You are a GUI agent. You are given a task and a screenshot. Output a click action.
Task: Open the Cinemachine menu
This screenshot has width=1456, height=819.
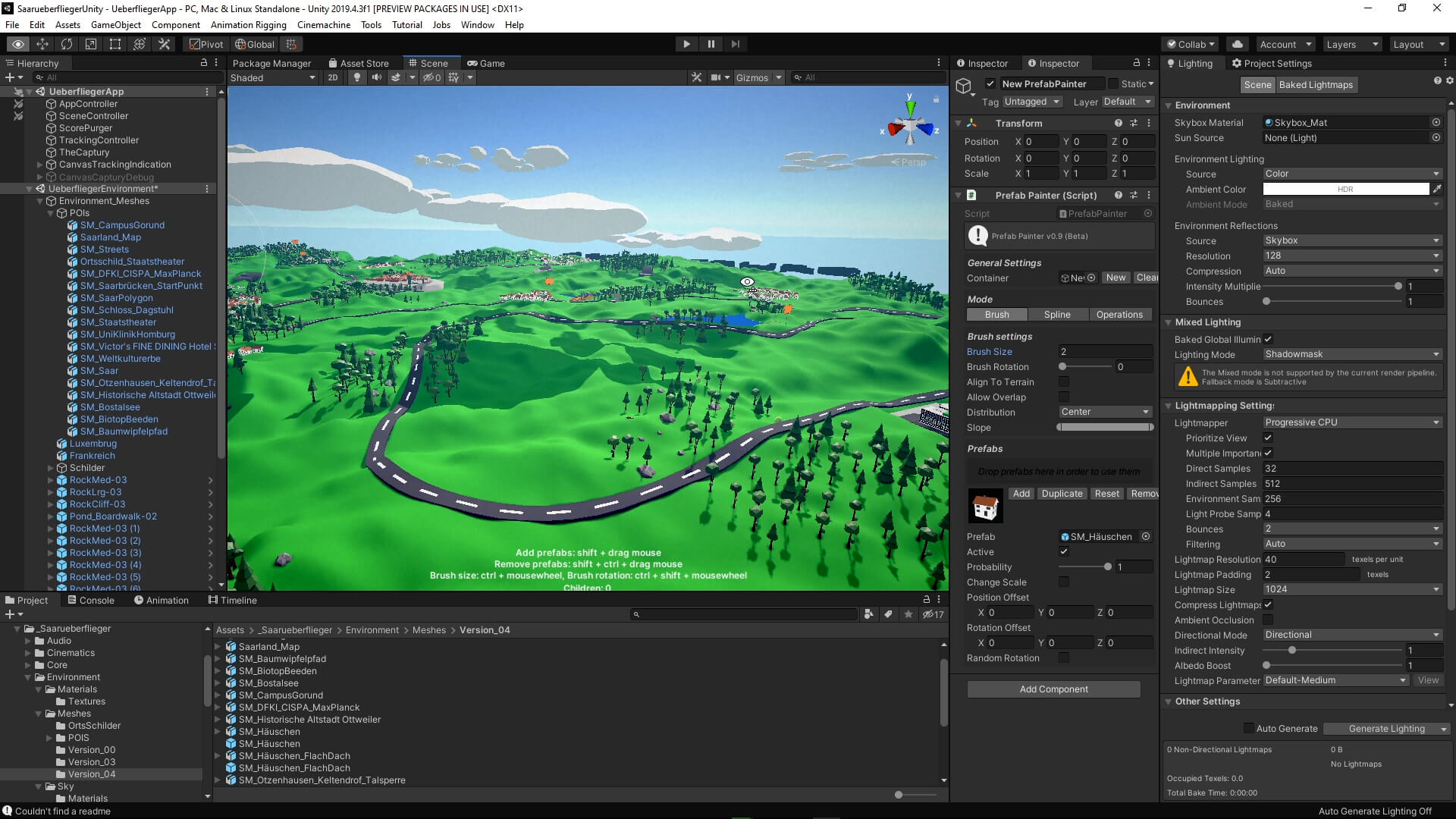pos(324,24)
